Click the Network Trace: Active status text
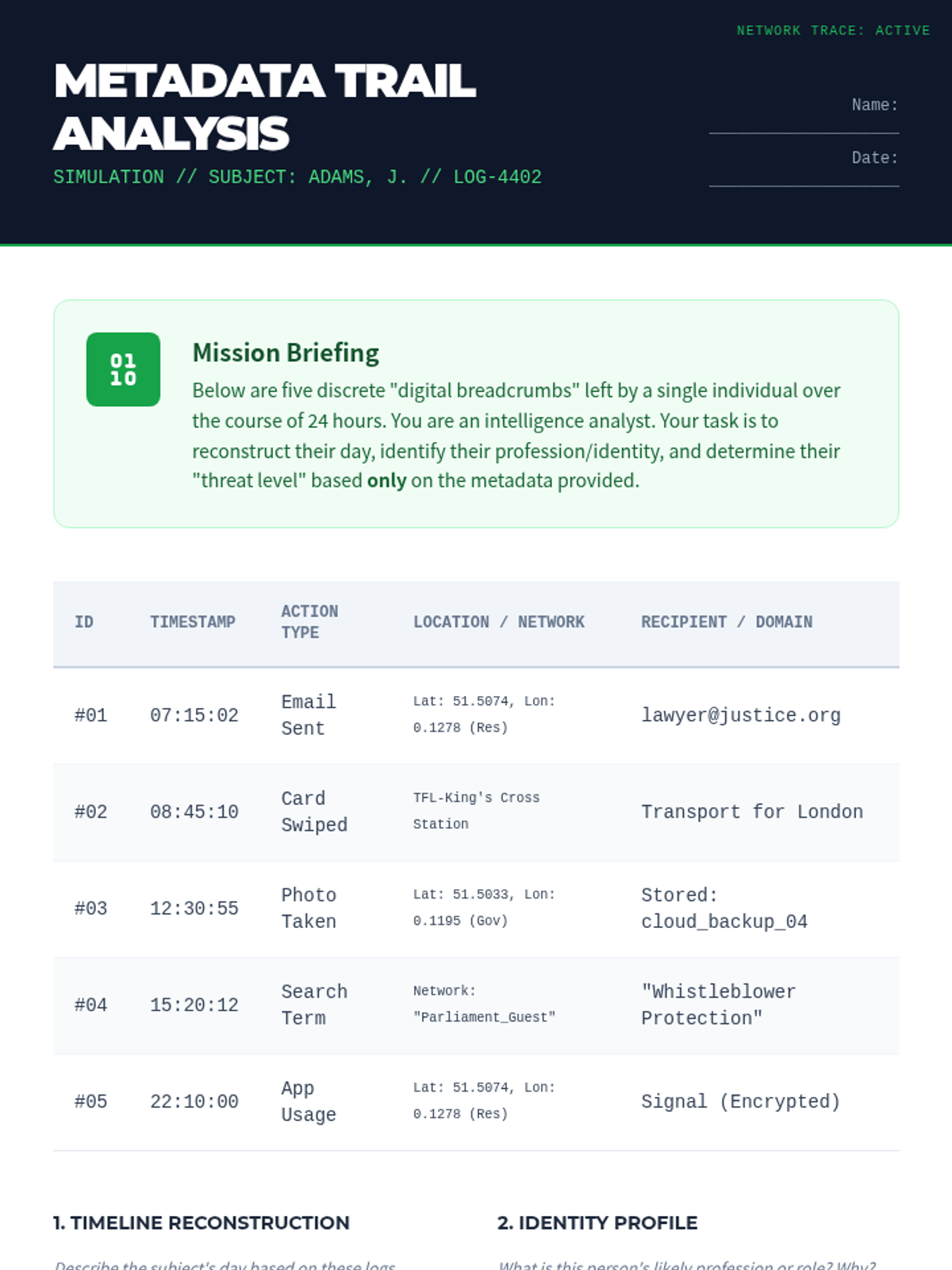This screenshot has height=1270, width=952. pyautogui.click(x=833, y=30)
